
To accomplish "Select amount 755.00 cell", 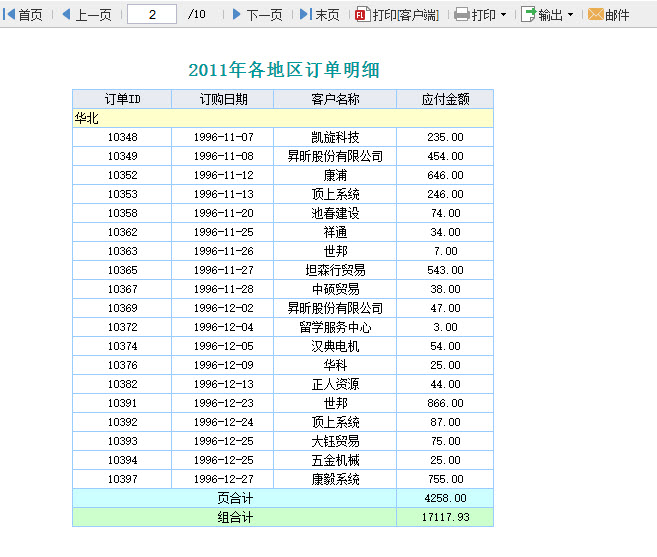I will 445,479.
